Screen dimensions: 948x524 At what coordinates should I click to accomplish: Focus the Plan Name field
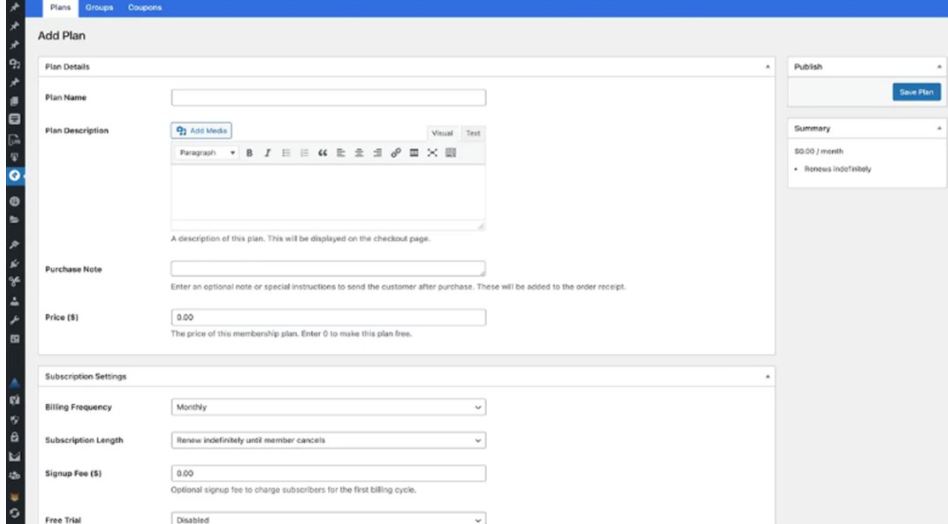coord(328,97)
